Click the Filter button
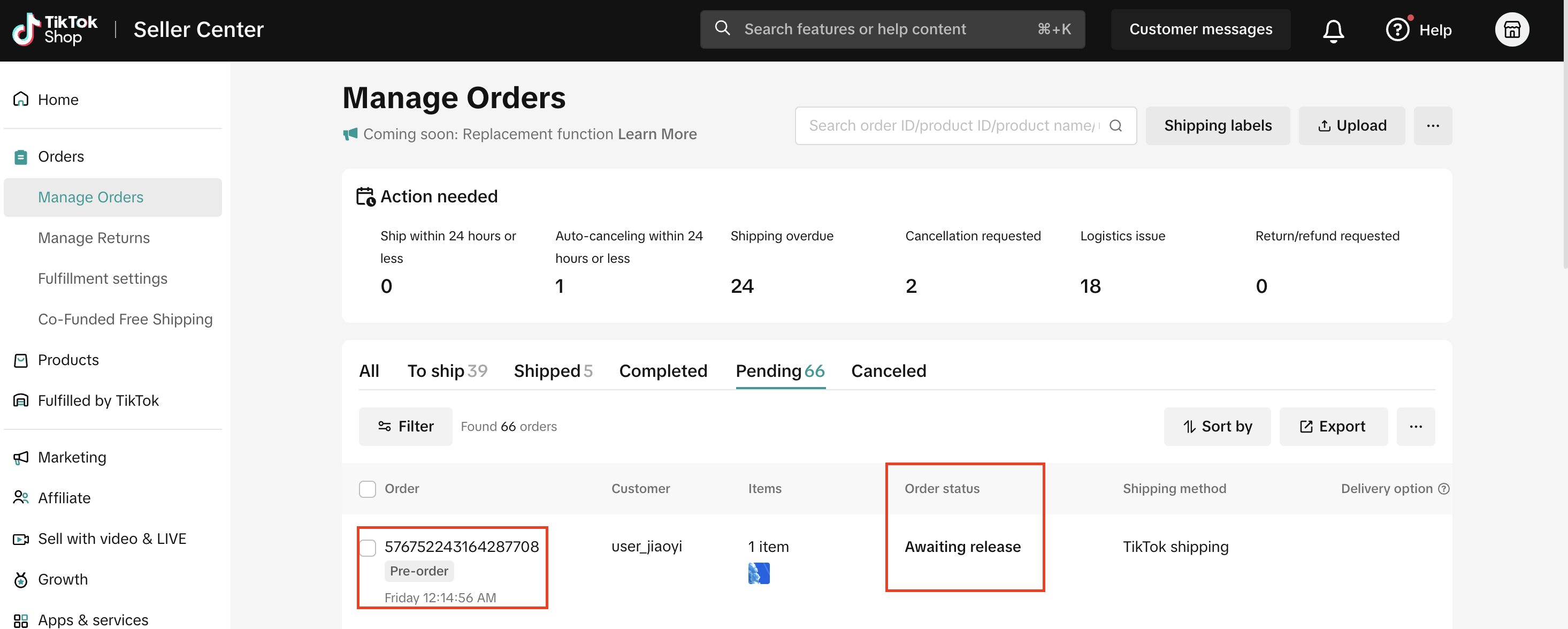Image resolution: width=1568 pixels, height=629 pixels. (x=406, y=426)
